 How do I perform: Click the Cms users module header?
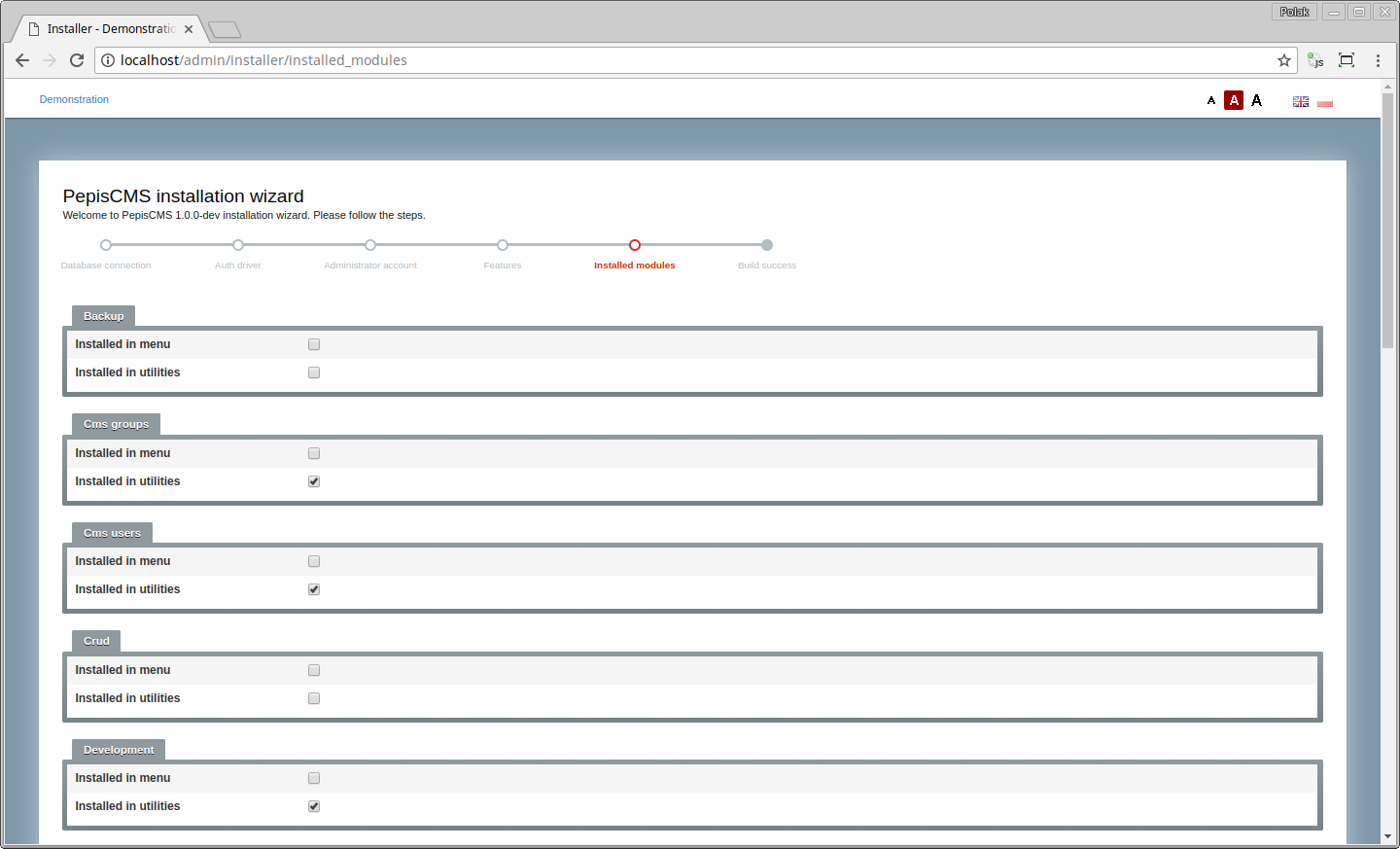(113, 533)
